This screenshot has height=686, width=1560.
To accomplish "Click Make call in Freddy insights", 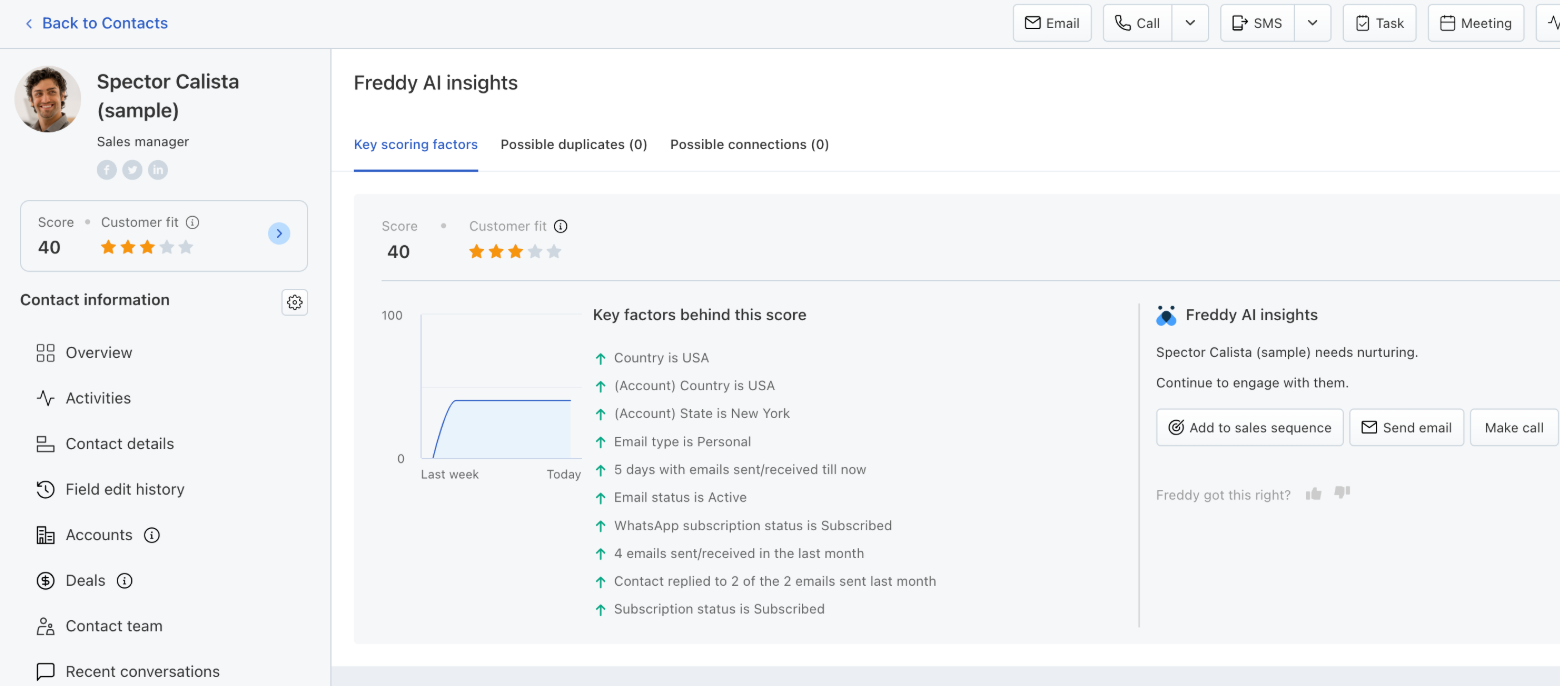I will [x=1514, y=427].
